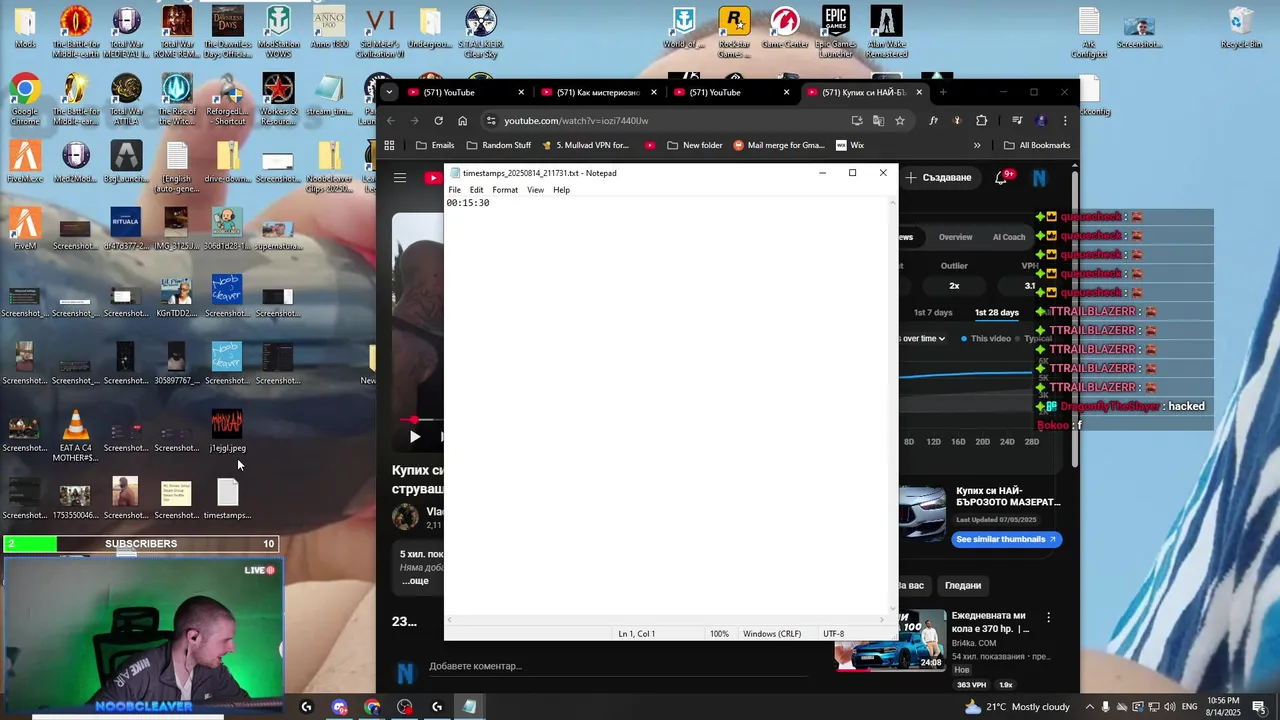Open the Emails bookmark folder
1280x720 pixels.
pos(435,145)
